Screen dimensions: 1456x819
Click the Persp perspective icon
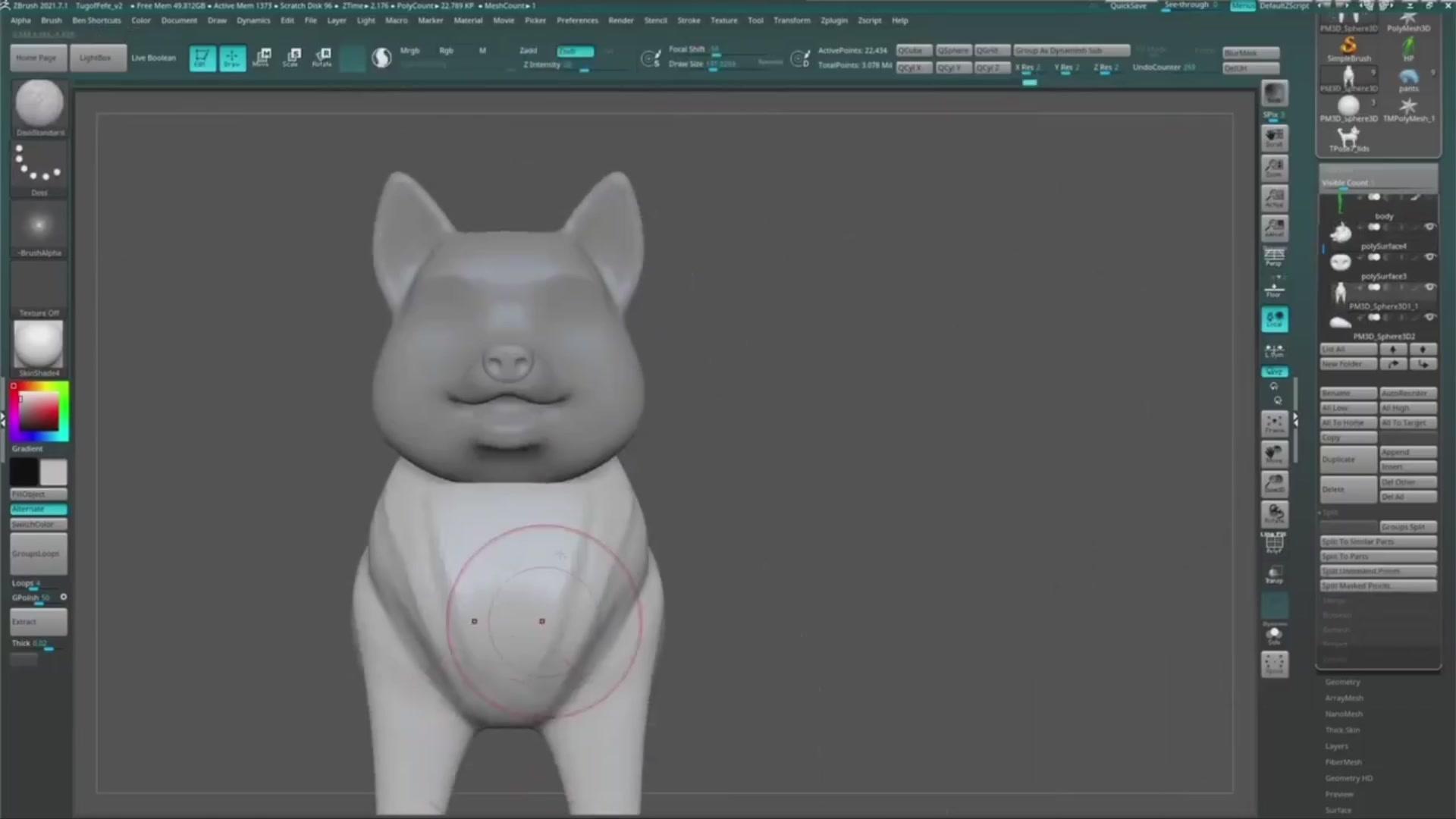pos(1274,257)
